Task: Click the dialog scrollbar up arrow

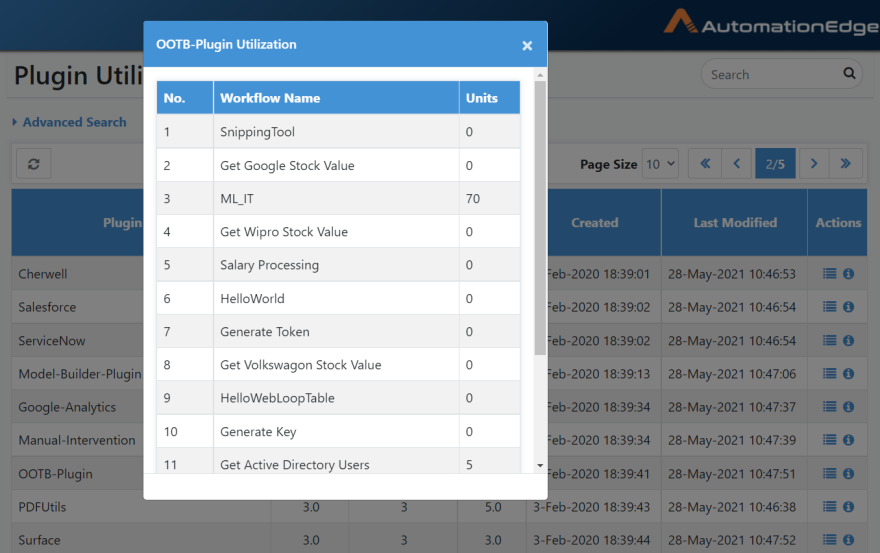Action: [x=540, y=75]
